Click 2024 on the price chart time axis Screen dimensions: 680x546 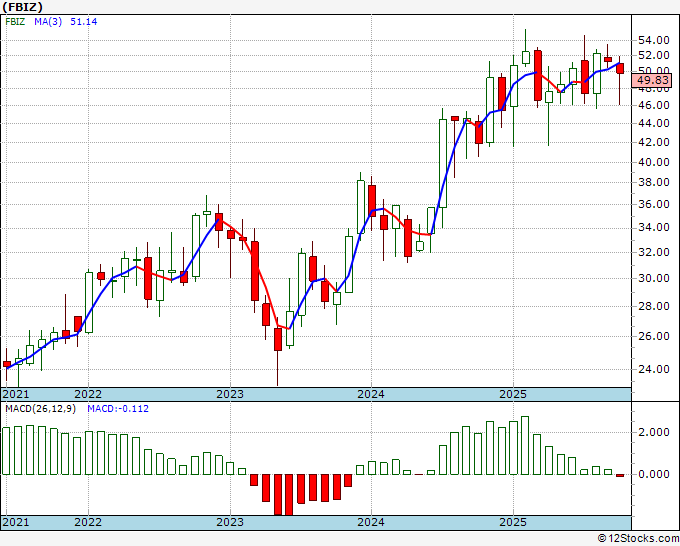pyautogui.click(x=371, y=394)
